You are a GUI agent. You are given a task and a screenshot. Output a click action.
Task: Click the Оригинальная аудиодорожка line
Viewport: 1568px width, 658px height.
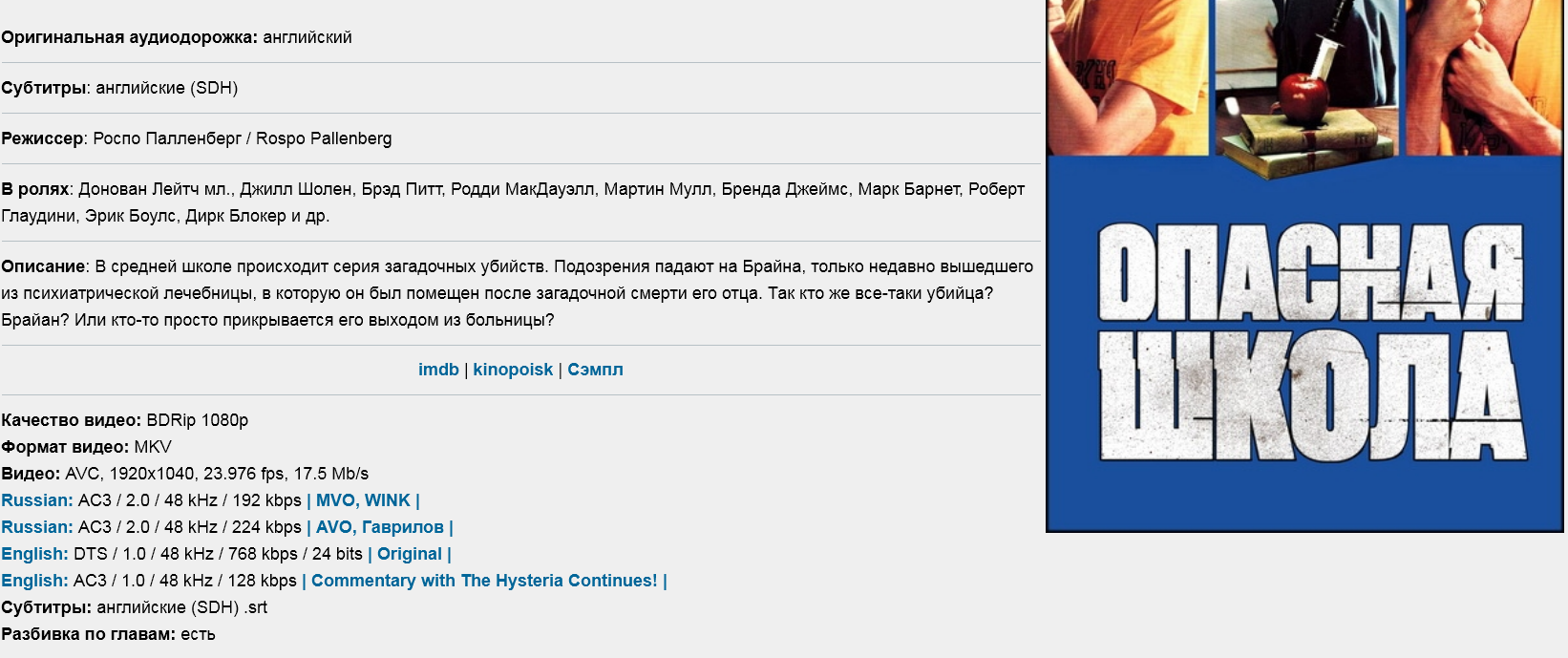pyautogui.click(x=177, y=37)
